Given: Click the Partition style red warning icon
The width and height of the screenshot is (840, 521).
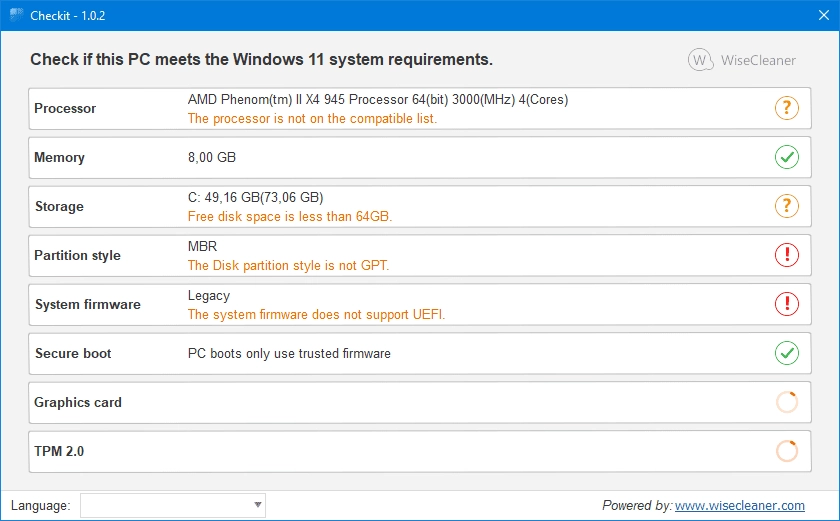Looking at the screenshot, I should click(x=786, y=255).
